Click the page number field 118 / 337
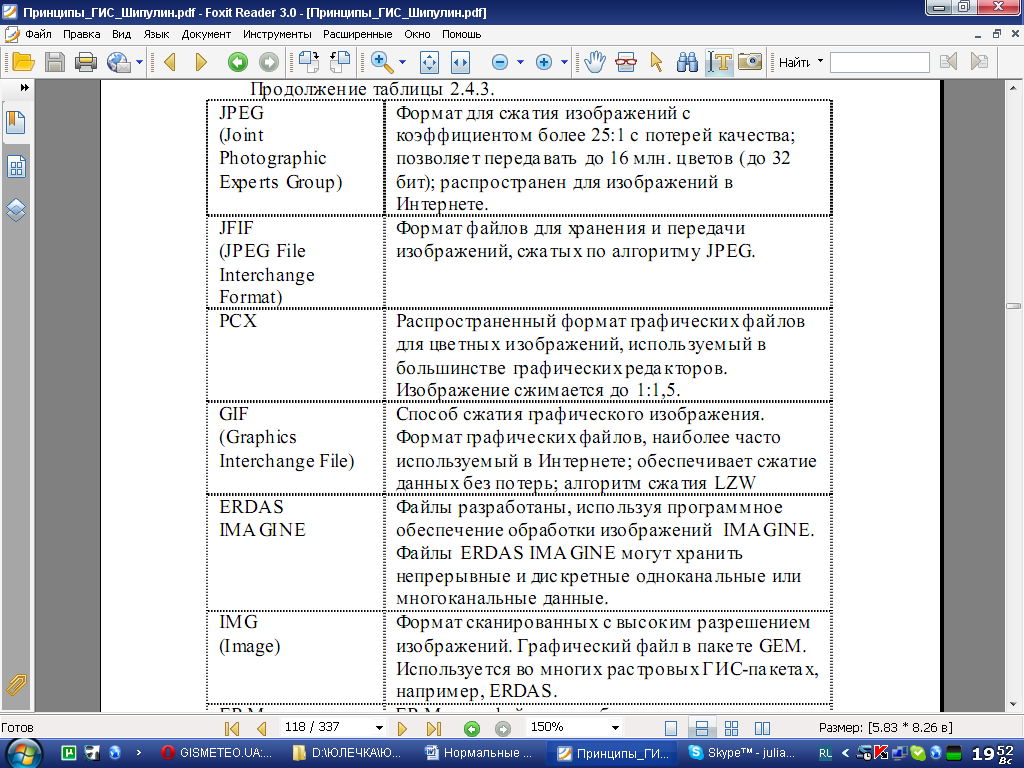Viewport: 1024px width, 768px height. click(x=324, y=727)
